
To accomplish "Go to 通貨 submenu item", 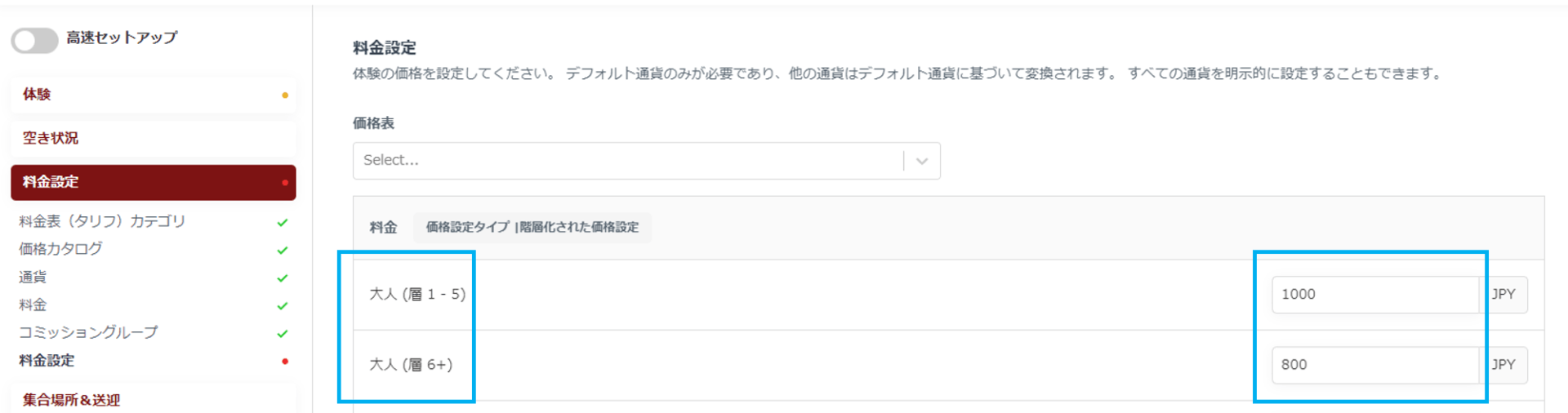I will coord(33,278).
